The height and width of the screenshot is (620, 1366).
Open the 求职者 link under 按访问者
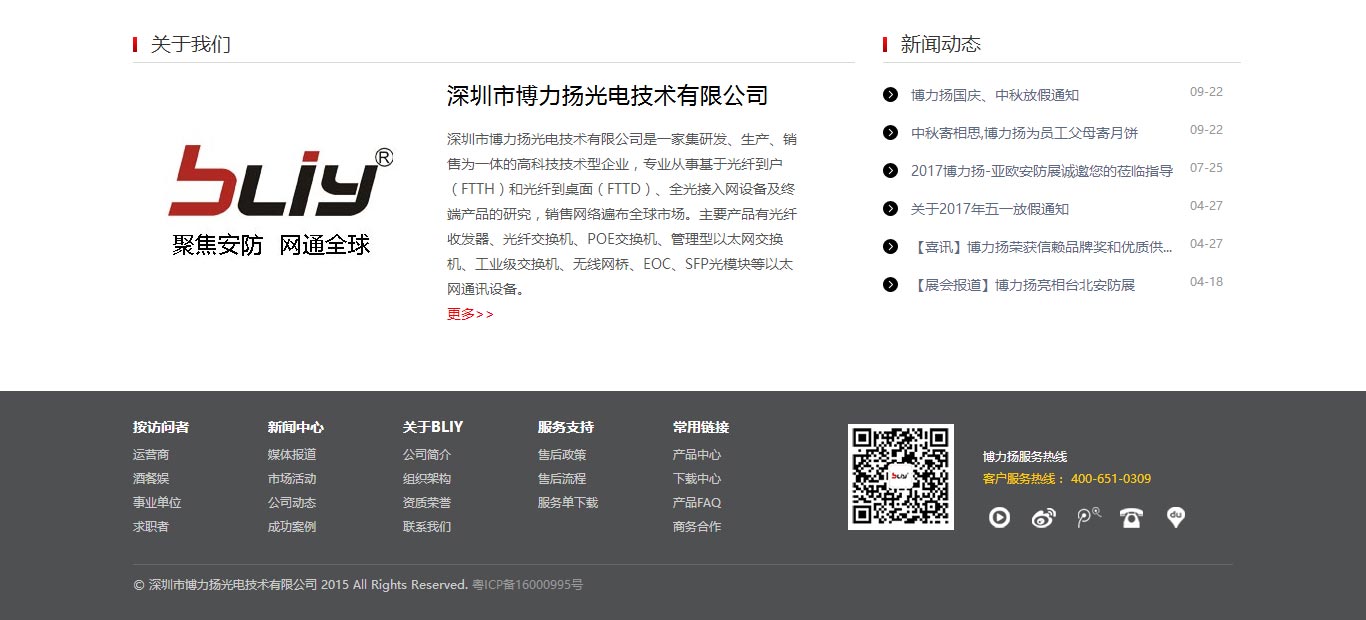pos(152,526)
